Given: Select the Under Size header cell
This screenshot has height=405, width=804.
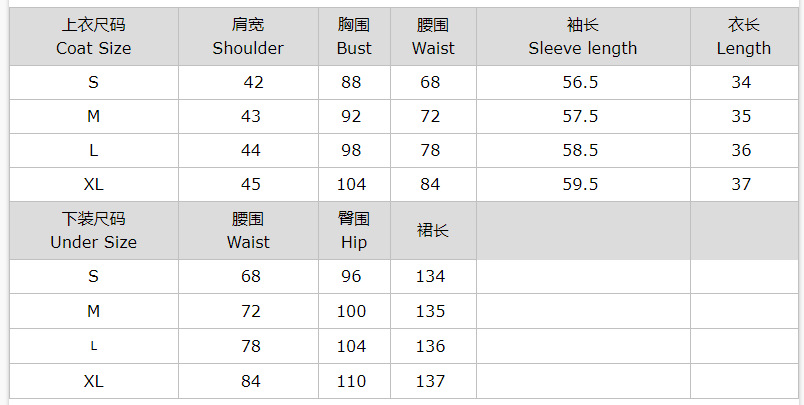Looking at the screenshot, I should pyautogui.click(x=93, y=230).
